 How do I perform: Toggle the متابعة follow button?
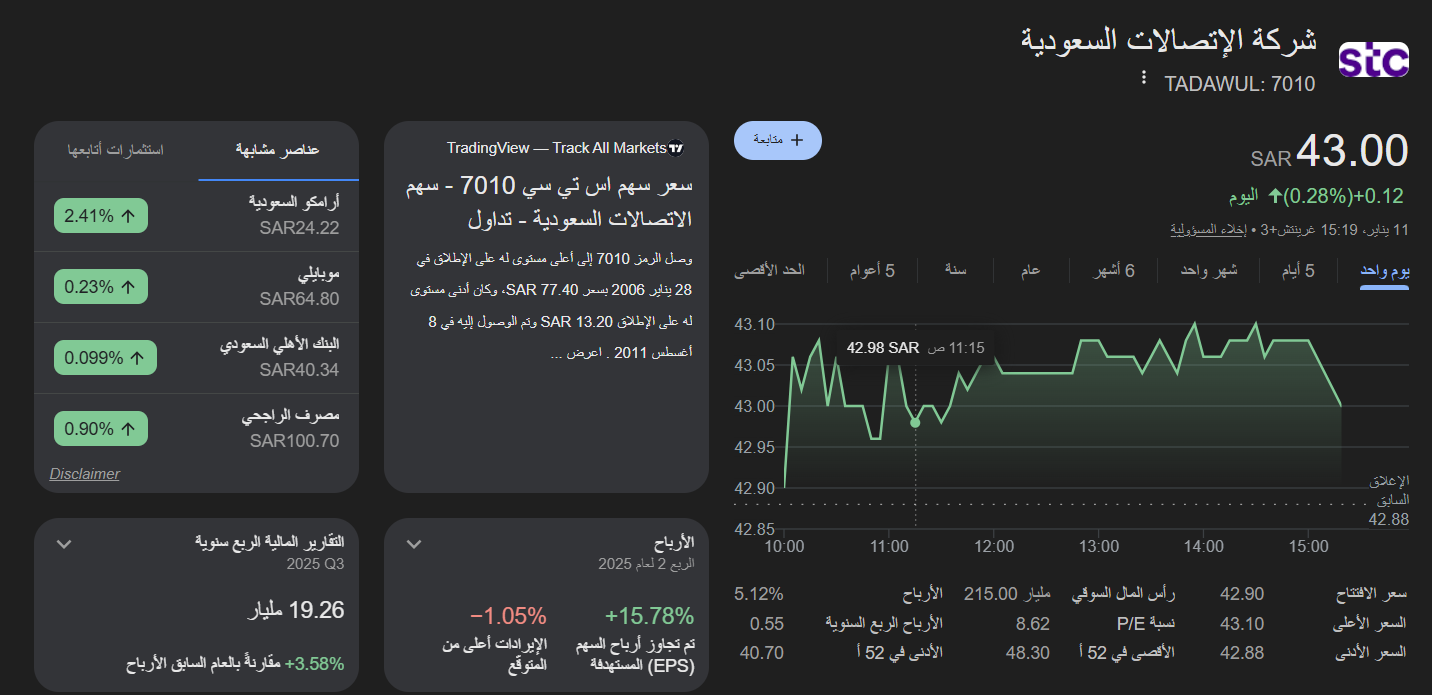coord(778,140)
